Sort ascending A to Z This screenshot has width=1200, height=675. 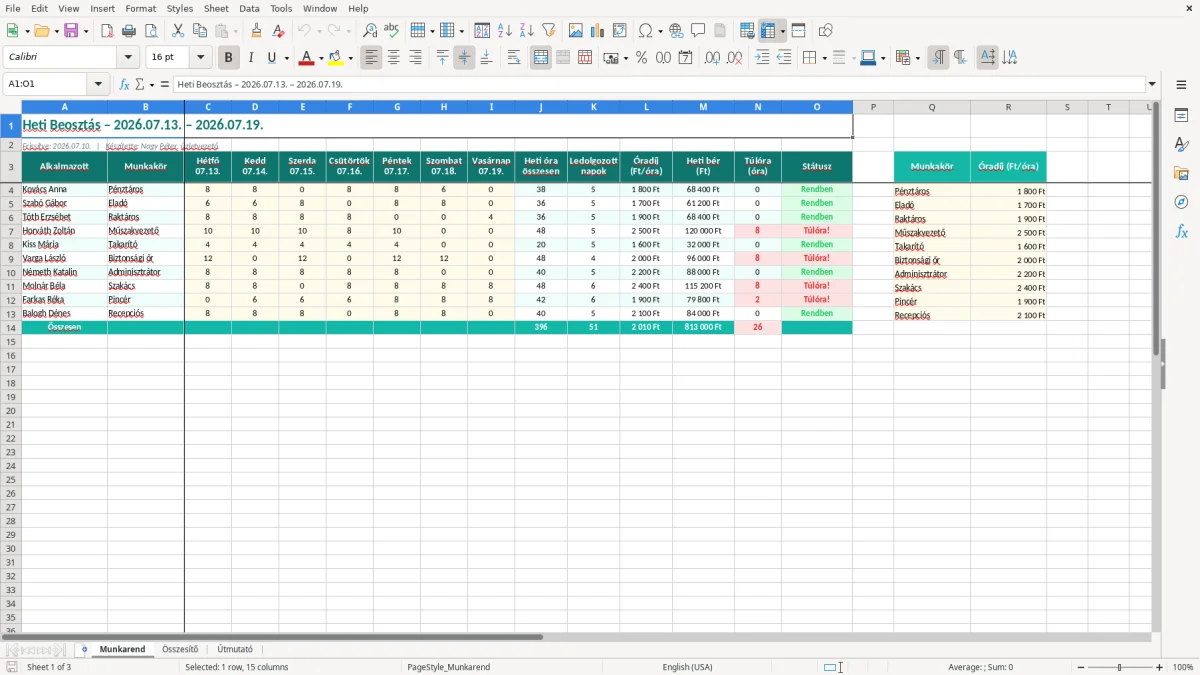[505, 31]
